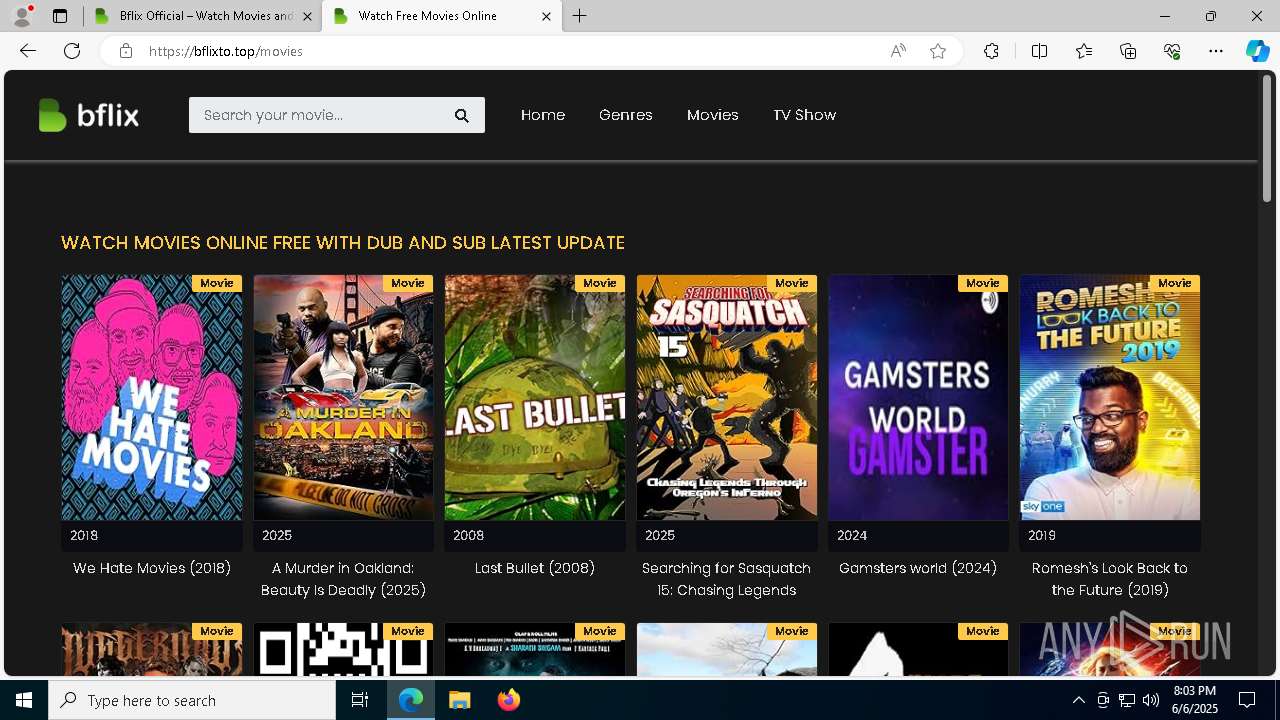Viewport: 1280px width, 720px height.
Task: Select Watch Free Movies Online tab
Action: pos(441,16)
